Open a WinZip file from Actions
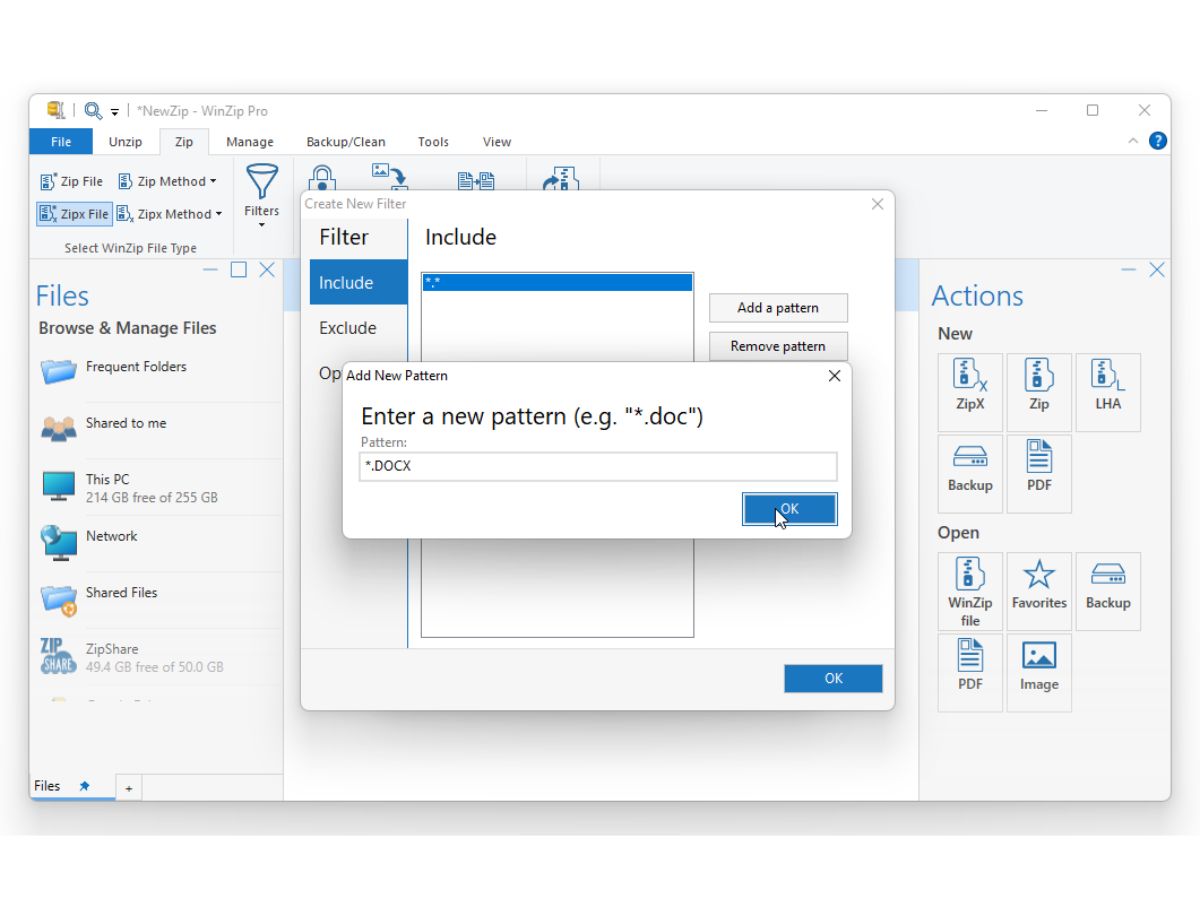Viewport: 1200px width, 900px height. [x=970, y=591]
